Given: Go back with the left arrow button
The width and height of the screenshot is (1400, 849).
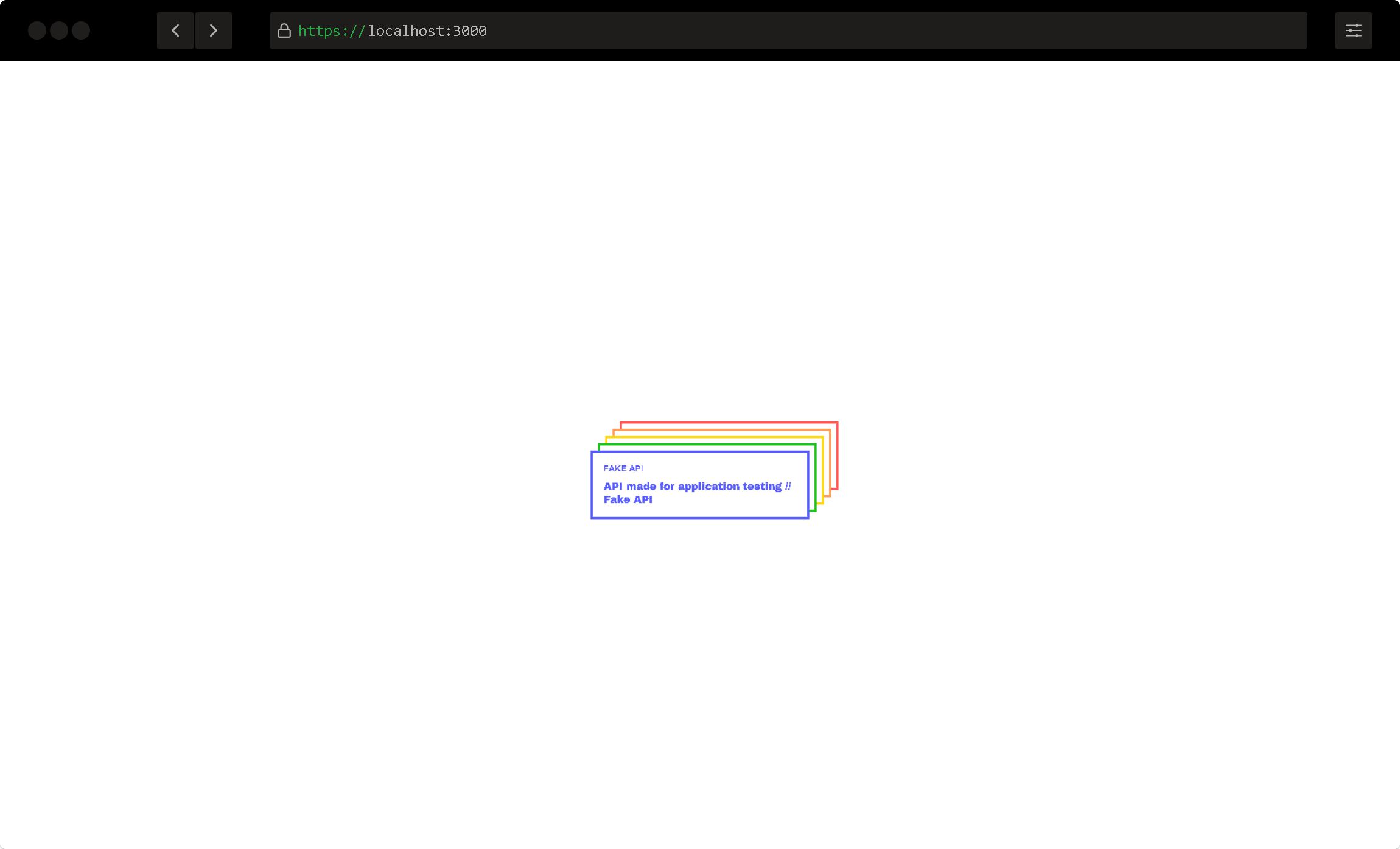Looking at the screenshot, I should click(x=175, y=30).
